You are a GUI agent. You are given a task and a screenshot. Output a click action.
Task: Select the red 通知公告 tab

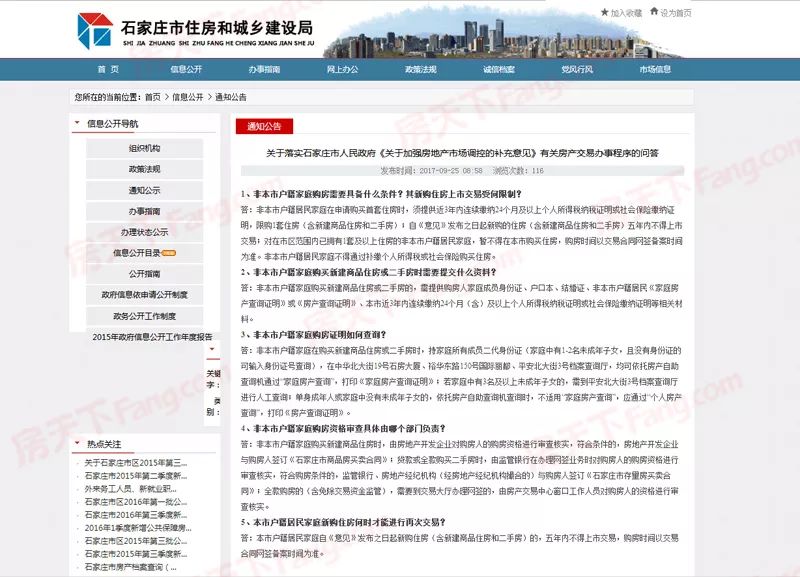click(x=264, y=127)
